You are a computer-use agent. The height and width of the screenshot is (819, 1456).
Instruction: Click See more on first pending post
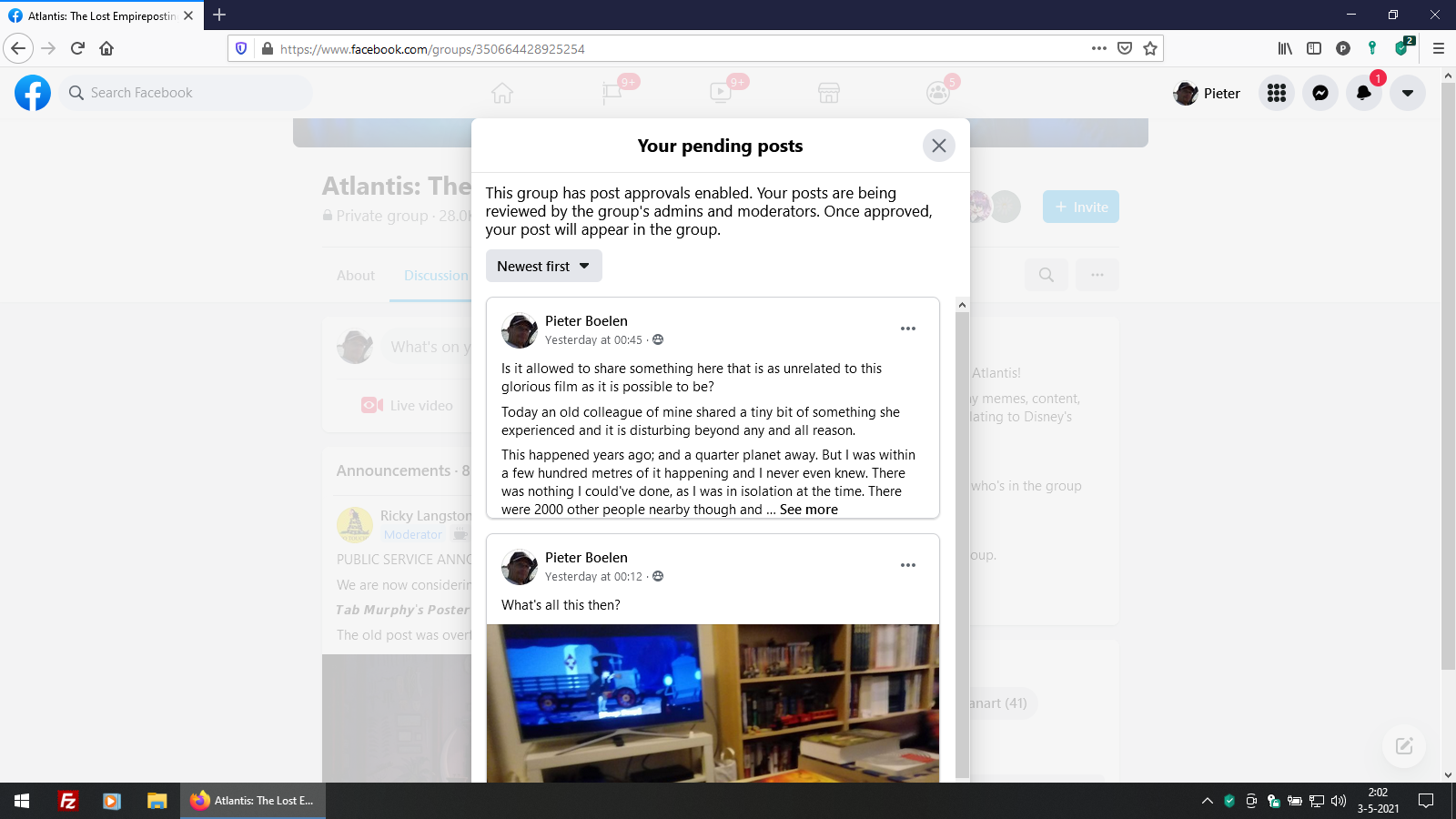coord(809,510)
